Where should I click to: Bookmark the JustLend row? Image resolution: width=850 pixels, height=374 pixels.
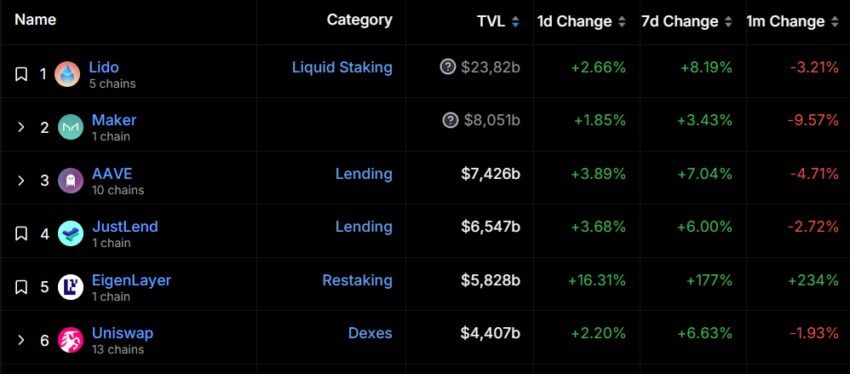pyautogui.click(x=21, y=234)
